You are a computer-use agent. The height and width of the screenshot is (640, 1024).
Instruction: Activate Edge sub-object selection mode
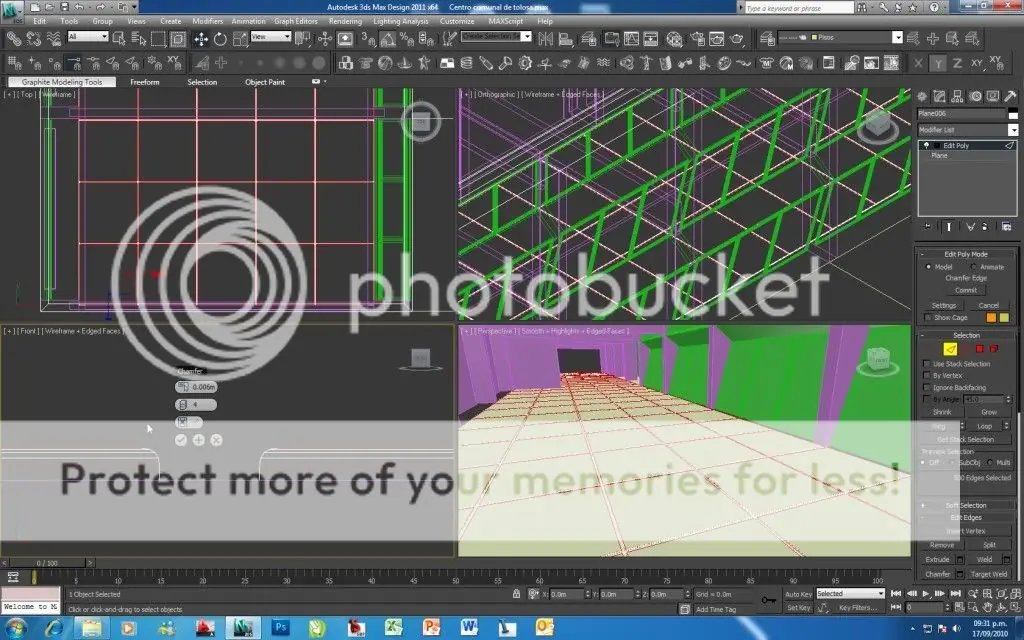(952, 348)
